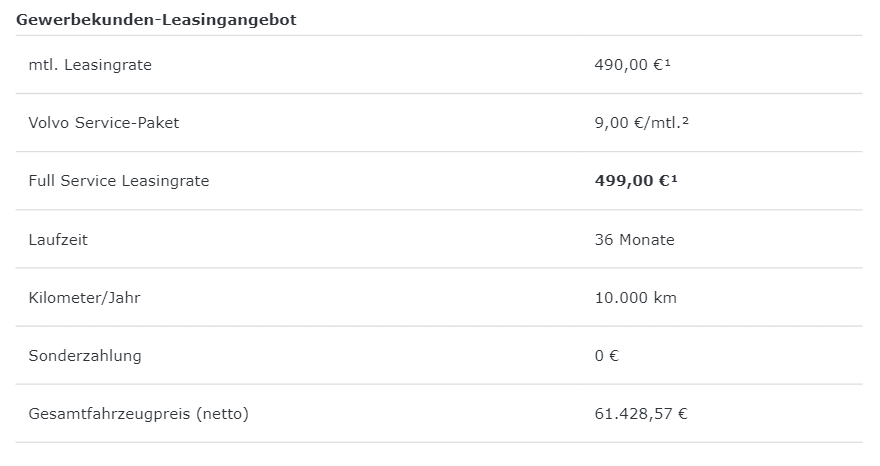Click the 0 € Sonderzahlung value
Viewport: 880px width, 466px height.
pos(607,356)
